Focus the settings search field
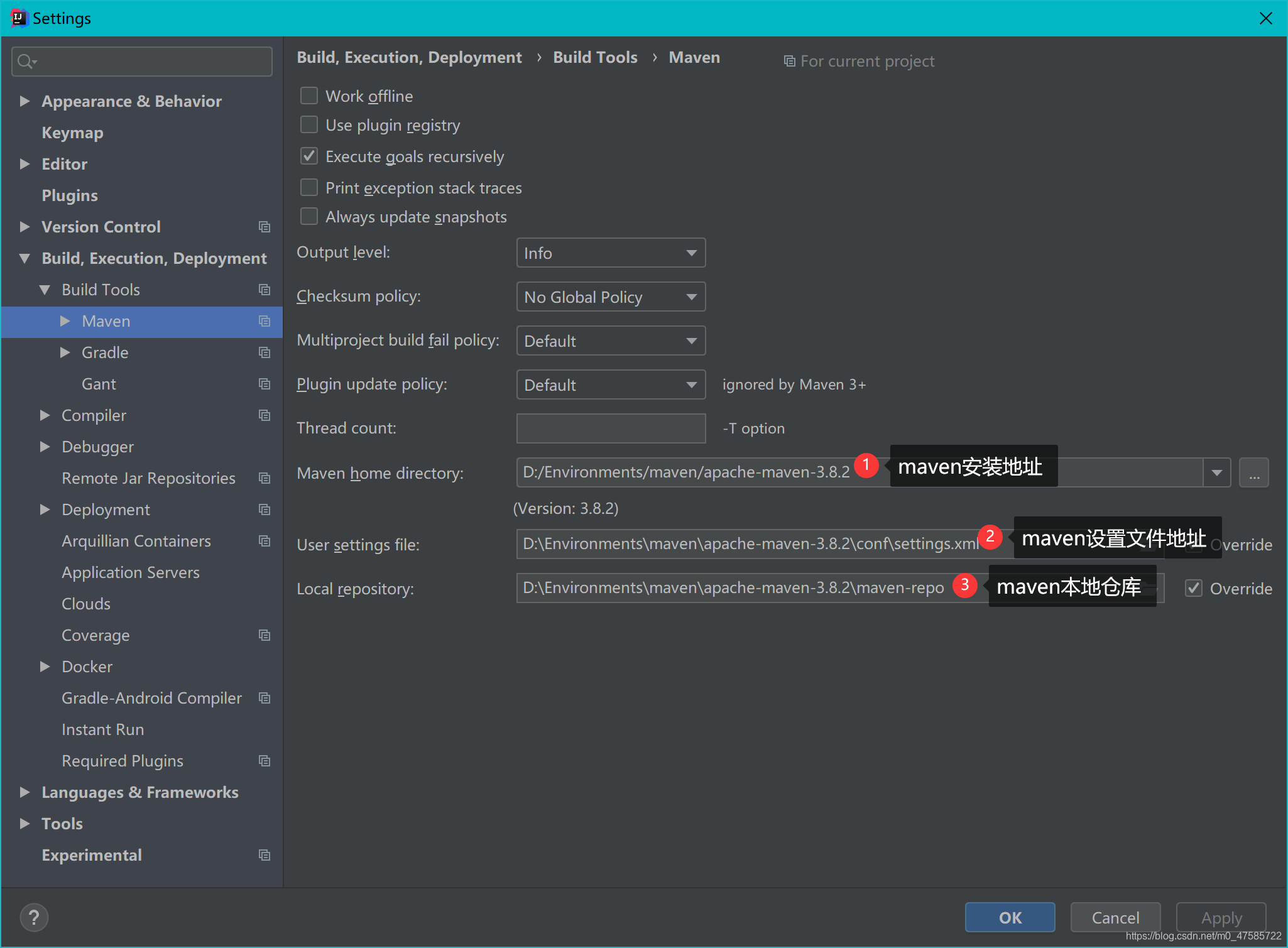 pyautogui.click(x=142, y=62)
